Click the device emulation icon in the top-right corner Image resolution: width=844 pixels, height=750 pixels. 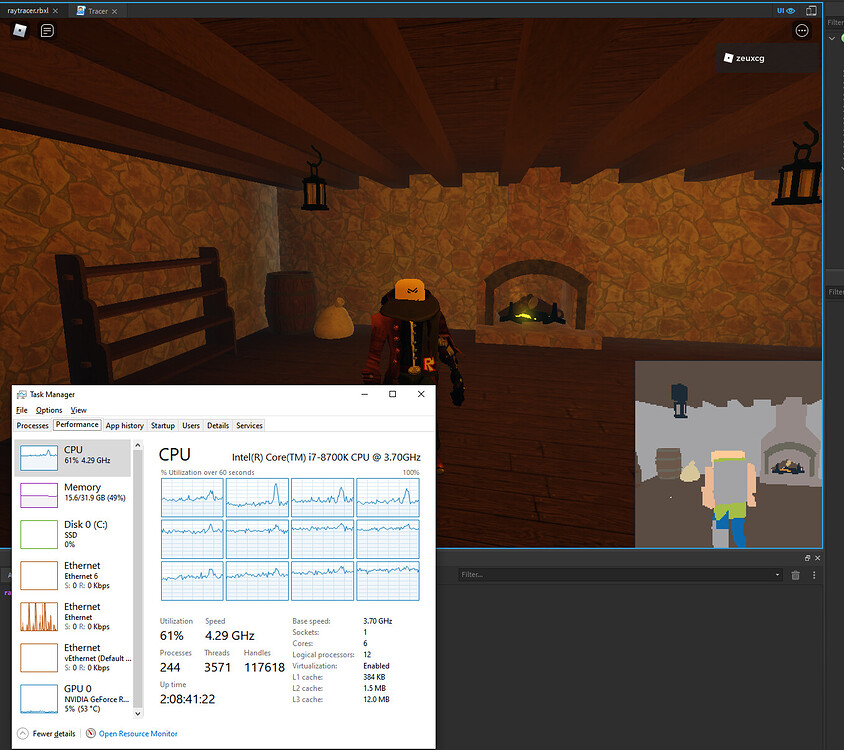point(812,10)
